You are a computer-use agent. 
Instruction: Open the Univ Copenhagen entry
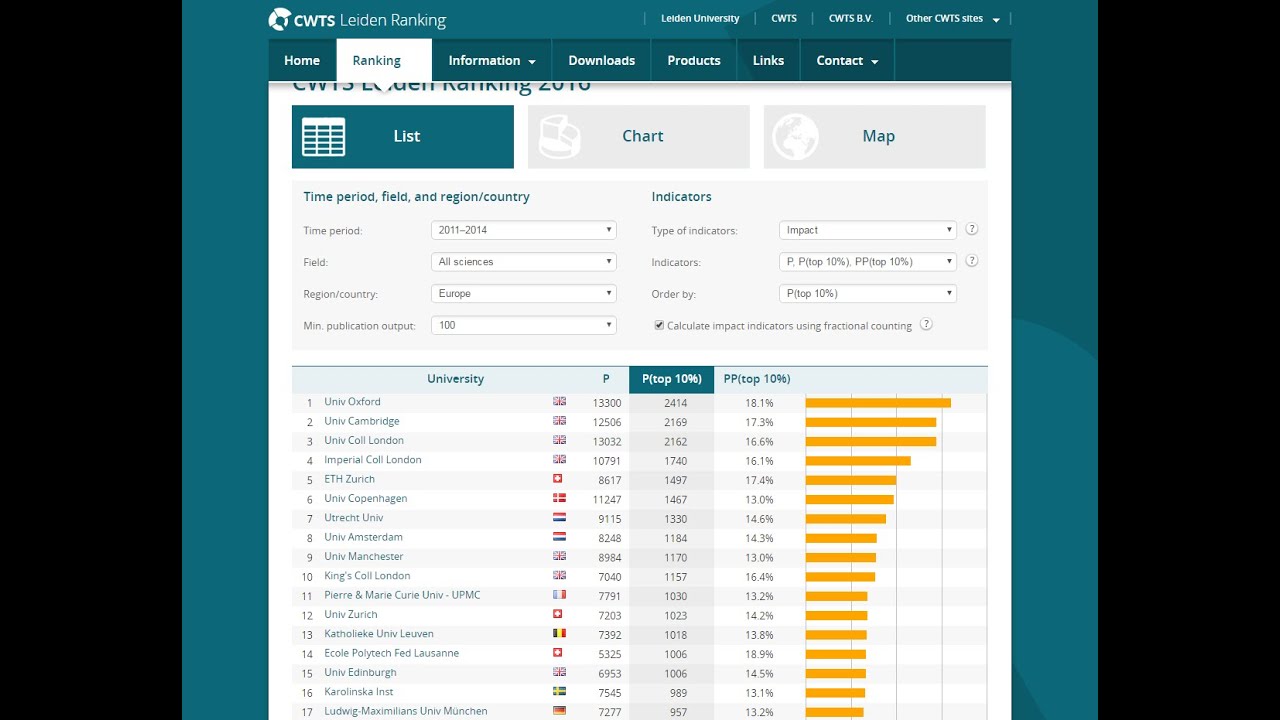tap(366, 498)
